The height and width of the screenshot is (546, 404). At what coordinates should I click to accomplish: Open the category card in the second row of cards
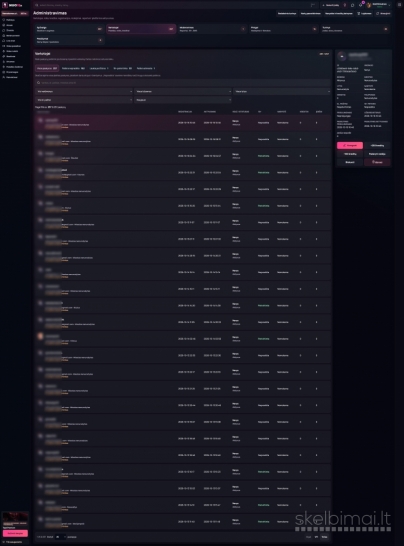(69, 40)
